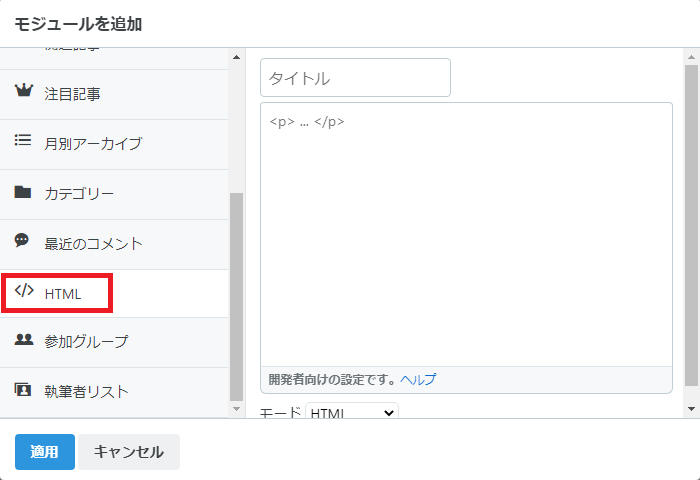Click the settings pane scroll down arrow
Viewport: 700px width, 480px height.
tap(692, 409)
